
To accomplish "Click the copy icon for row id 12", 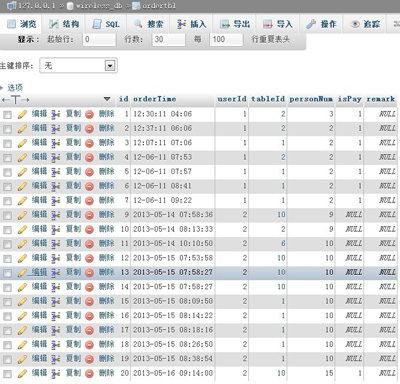I will [x=56, y=258].
